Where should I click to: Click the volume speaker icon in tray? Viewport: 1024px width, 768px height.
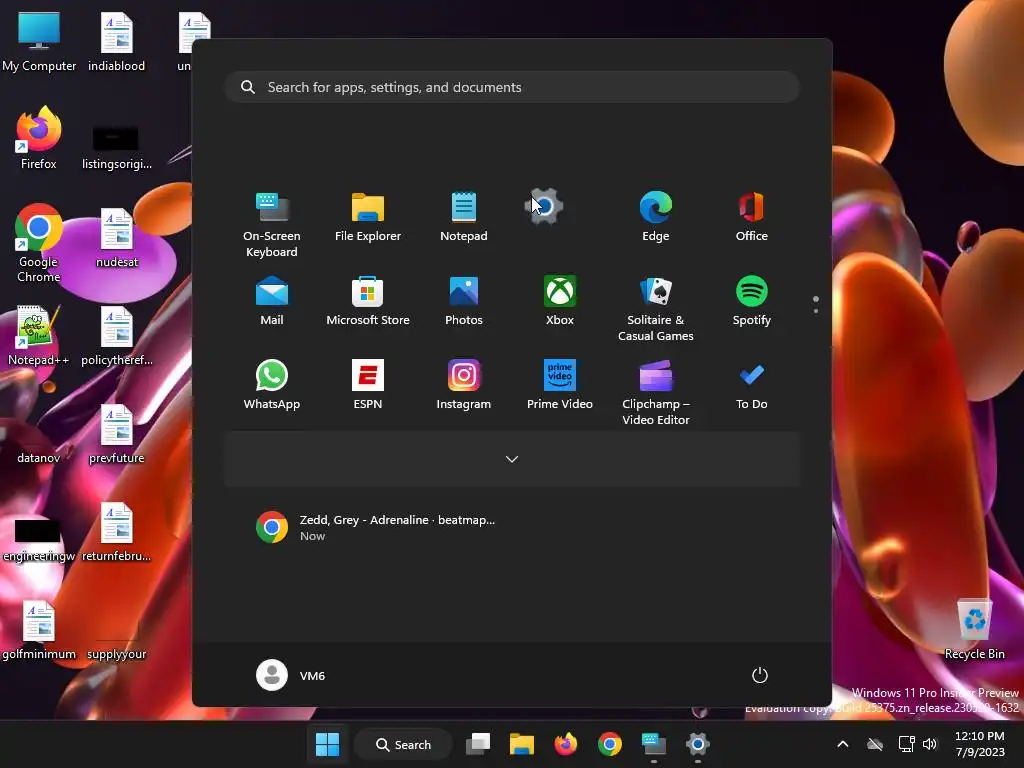930,744
